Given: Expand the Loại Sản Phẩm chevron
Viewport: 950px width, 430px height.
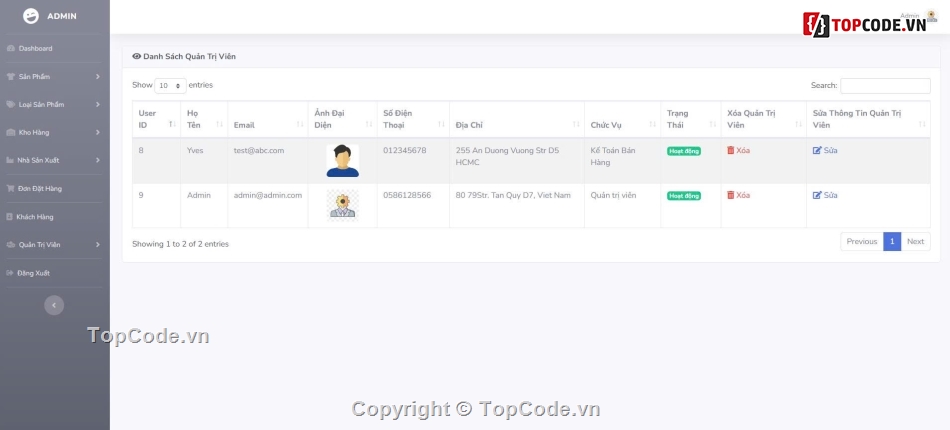Looking at the screenshot, I should 98,105.
